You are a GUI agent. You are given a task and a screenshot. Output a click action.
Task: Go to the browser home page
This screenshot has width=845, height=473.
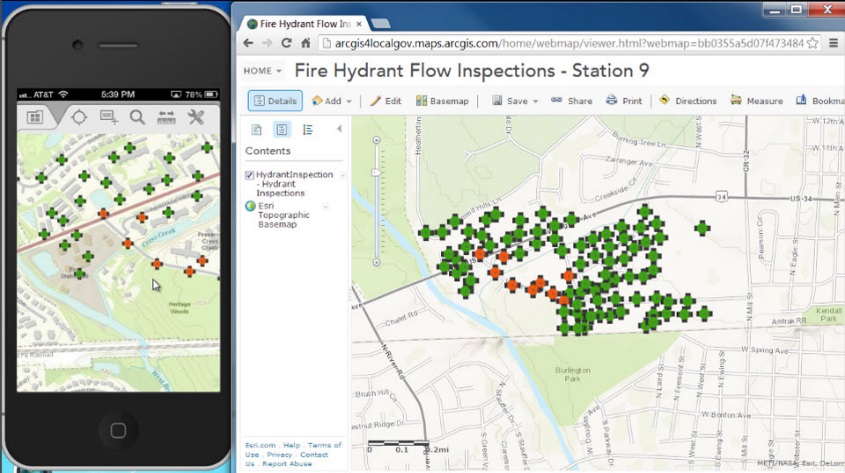pyautogui.click(x=306, y=43)
